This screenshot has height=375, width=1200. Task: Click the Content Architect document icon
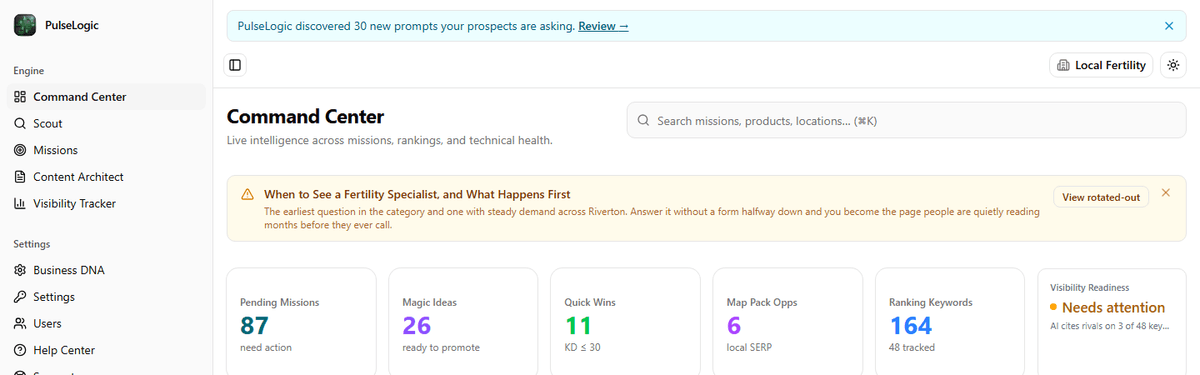[x=20, y=177]
